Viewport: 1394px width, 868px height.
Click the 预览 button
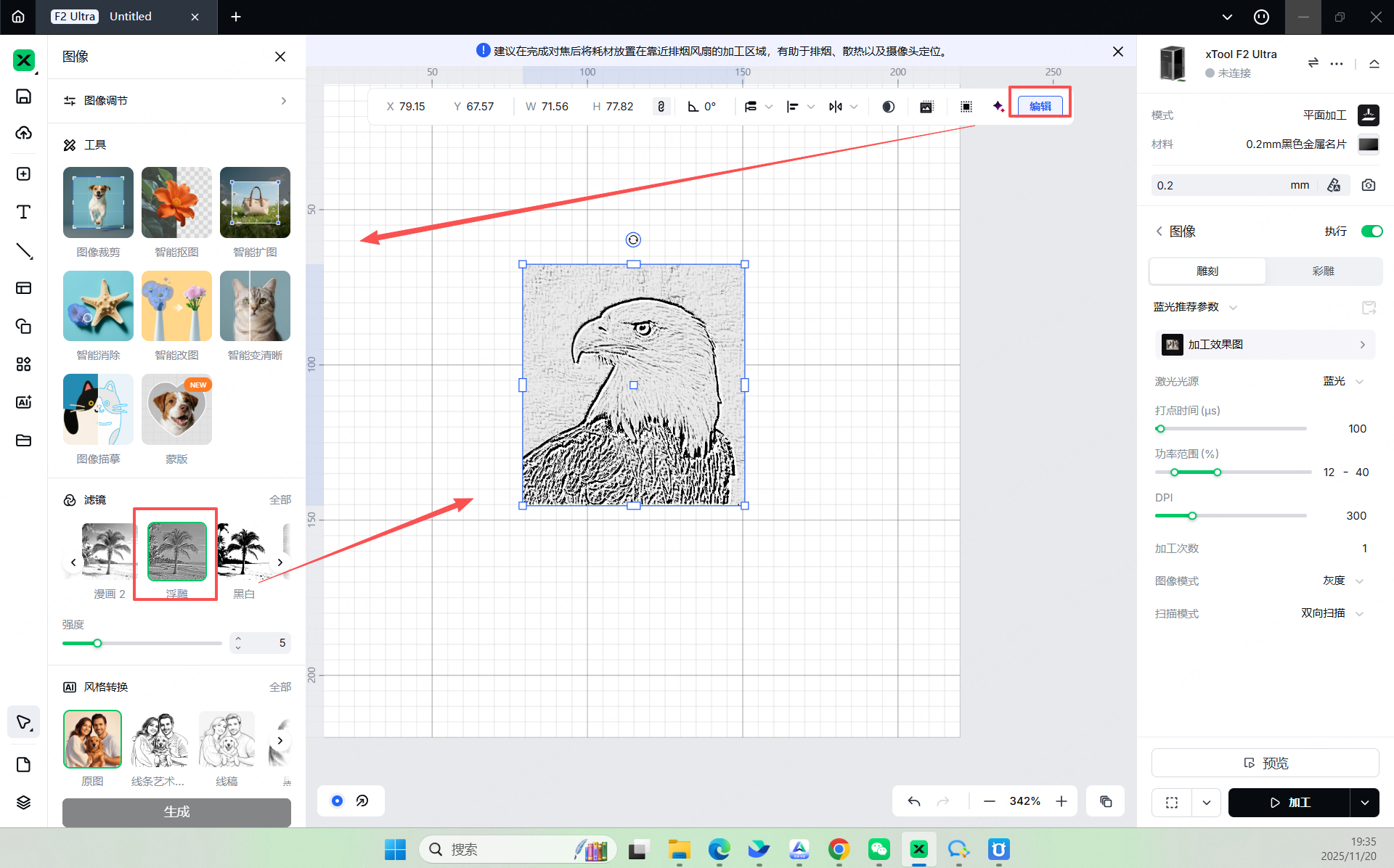pyautogui.click(x=1265, y=763)
